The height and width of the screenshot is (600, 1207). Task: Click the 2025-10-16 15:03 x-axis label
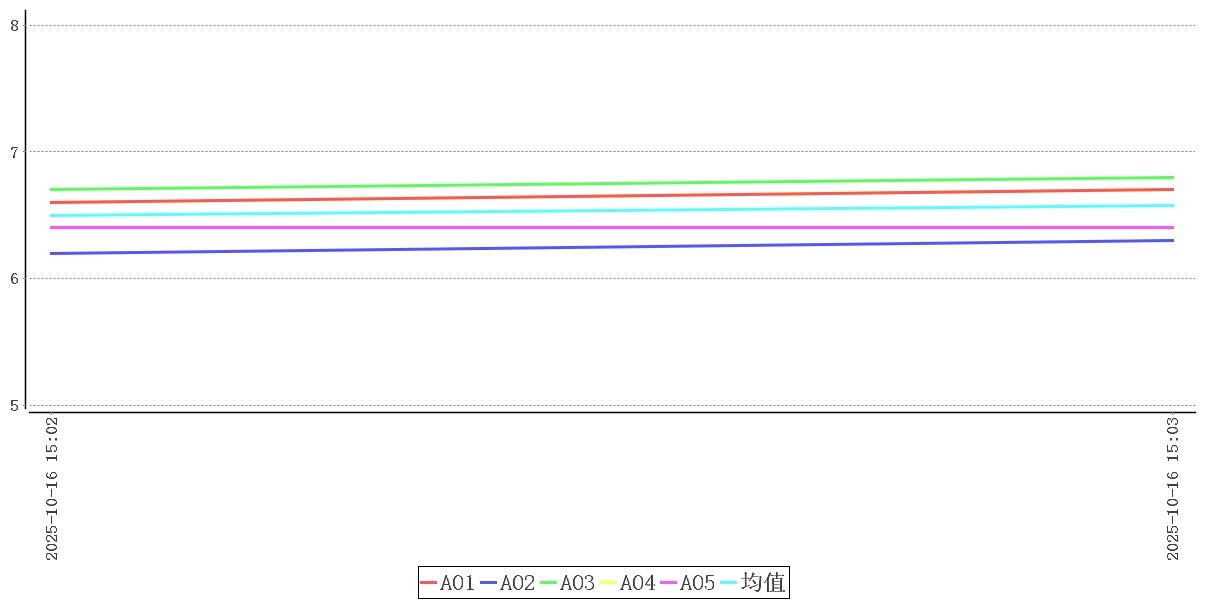(1174, 489)
